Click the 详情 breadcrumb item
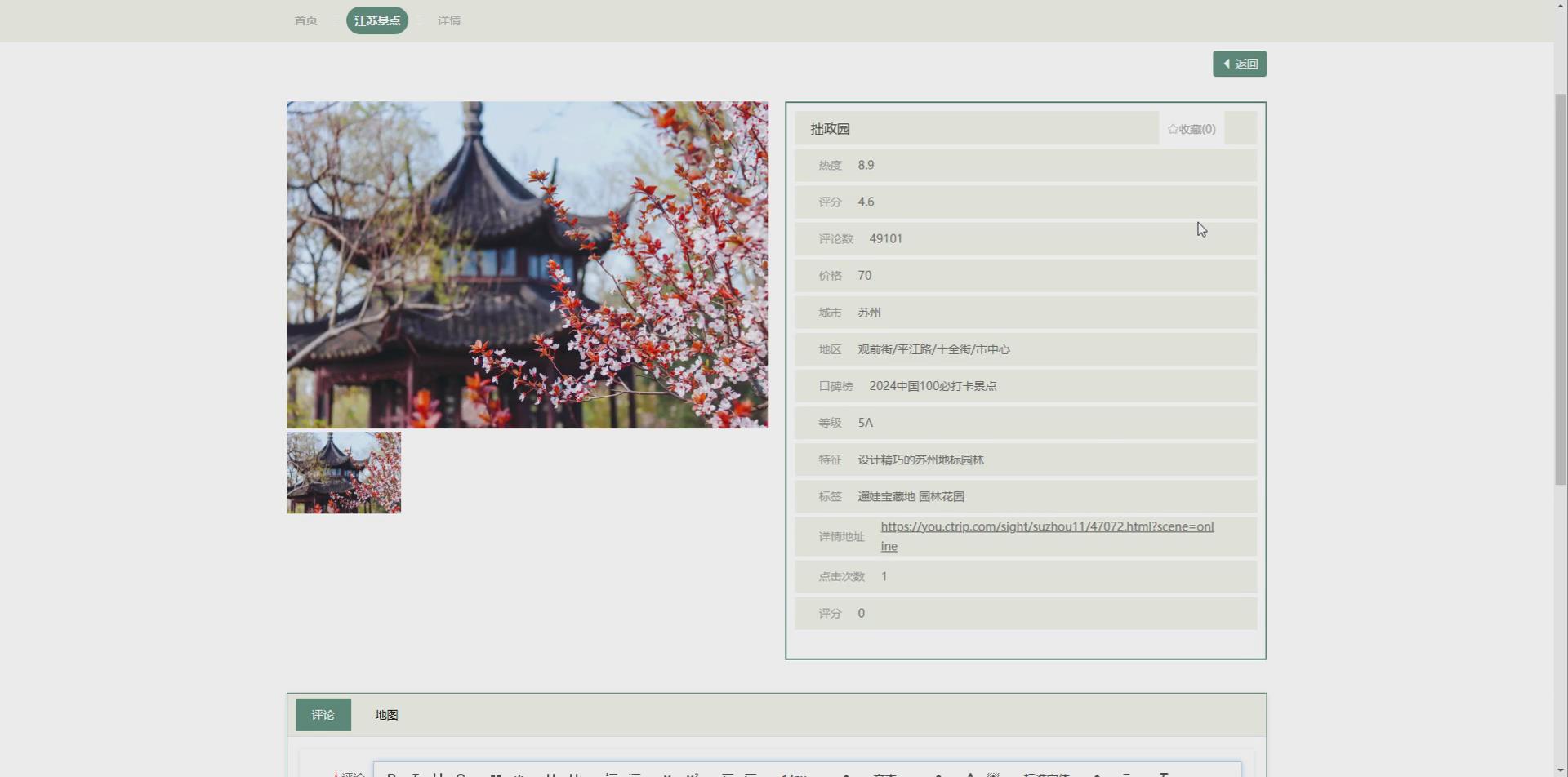1568x777 pixels. coord(449,20)
